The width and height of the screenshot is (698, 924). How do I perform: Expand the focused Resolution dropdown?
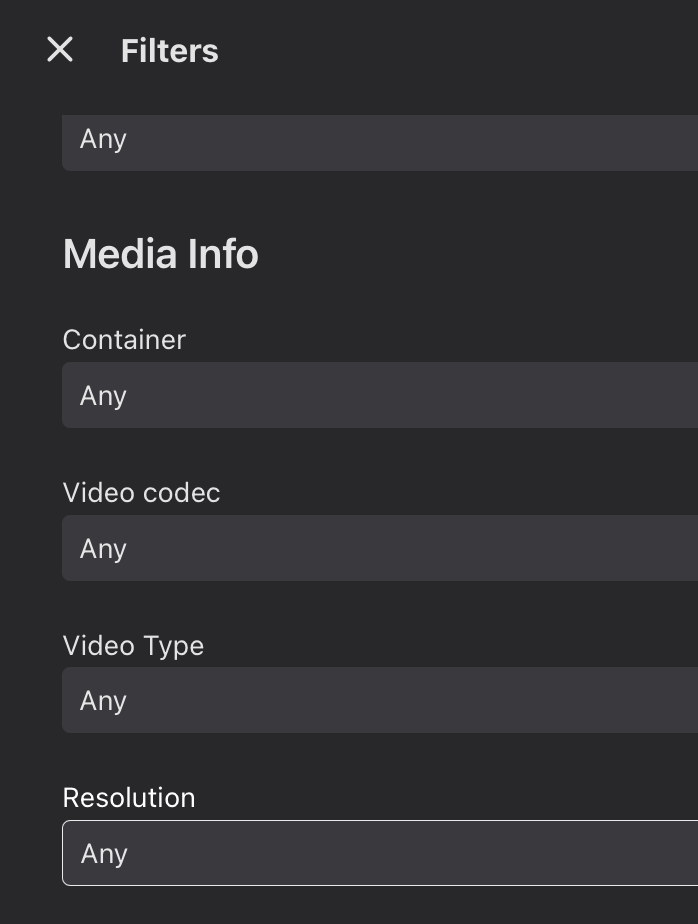[380, 853]
